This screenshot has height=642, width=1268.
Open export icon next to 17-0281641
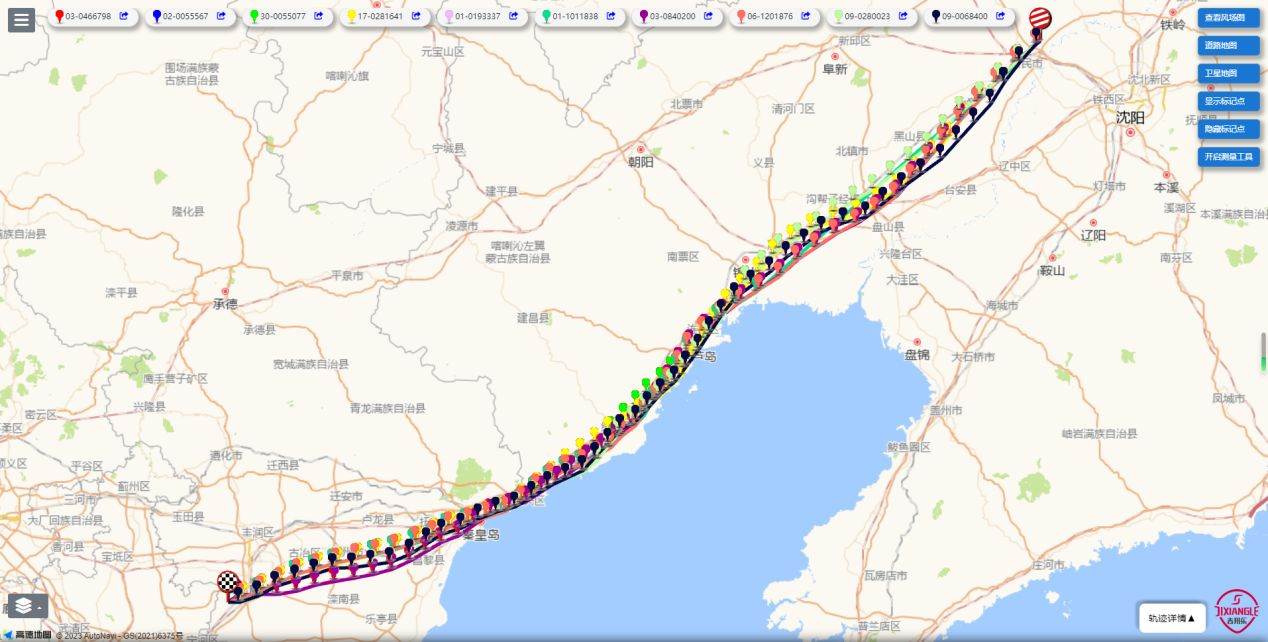tap(416, 16)
